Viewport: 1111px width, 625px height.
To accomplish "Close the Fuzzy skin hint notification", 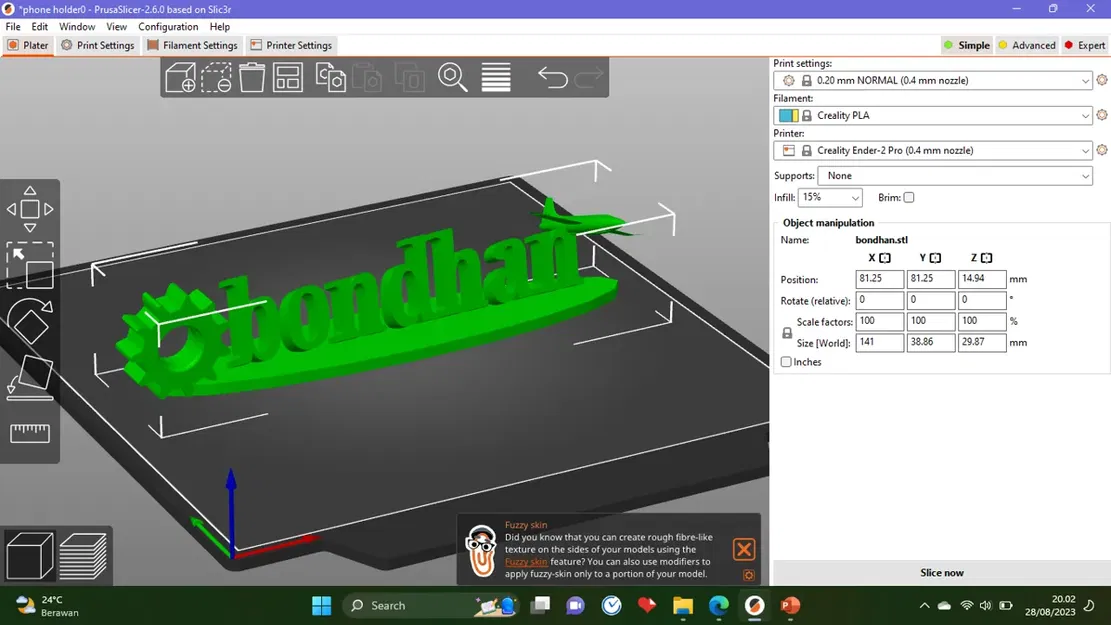I will pyautogui.click(x=744, y=549).
